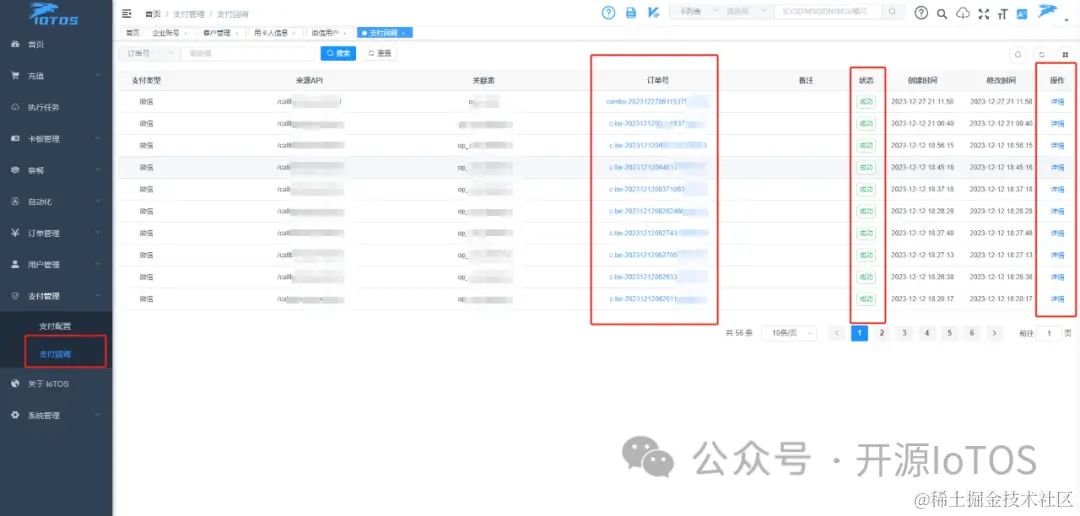Expand the 用户管理 sidebar menu
The width and height of the screenshot is (1080, 516).
(56, 265)
